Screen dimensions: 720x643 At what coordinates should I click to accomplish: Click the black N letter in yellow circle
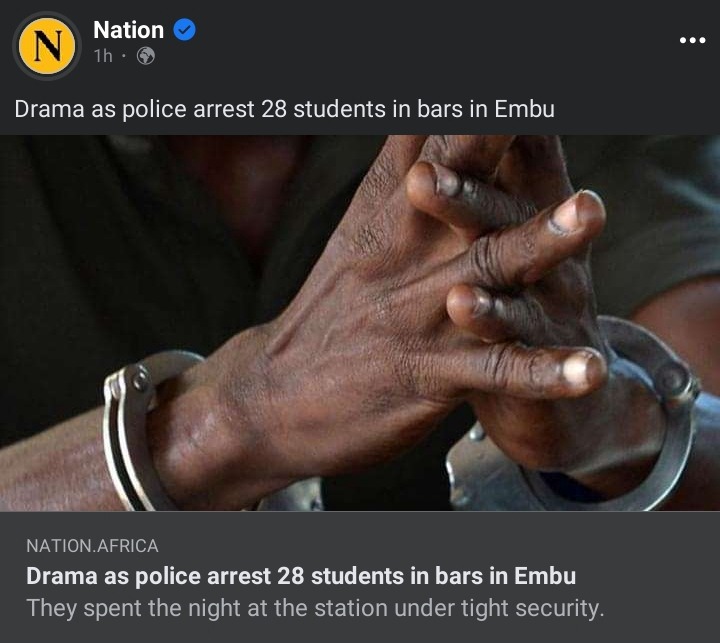point(47,46)
